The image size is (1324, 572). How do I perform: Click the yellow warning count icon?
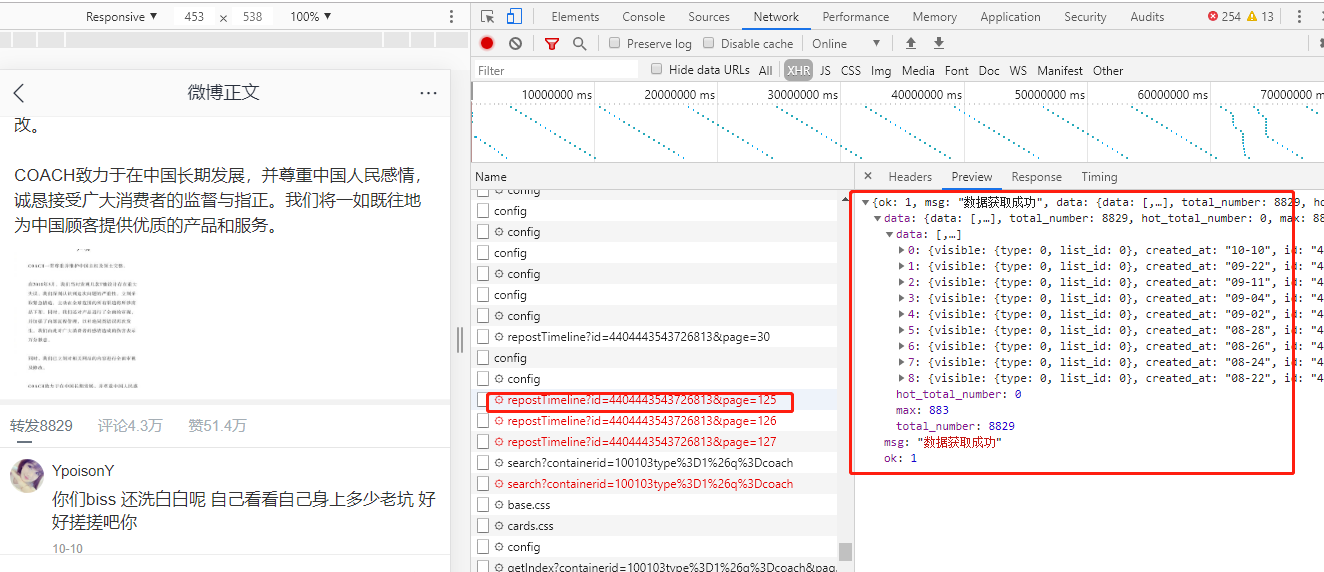(x=1251, y=16)
